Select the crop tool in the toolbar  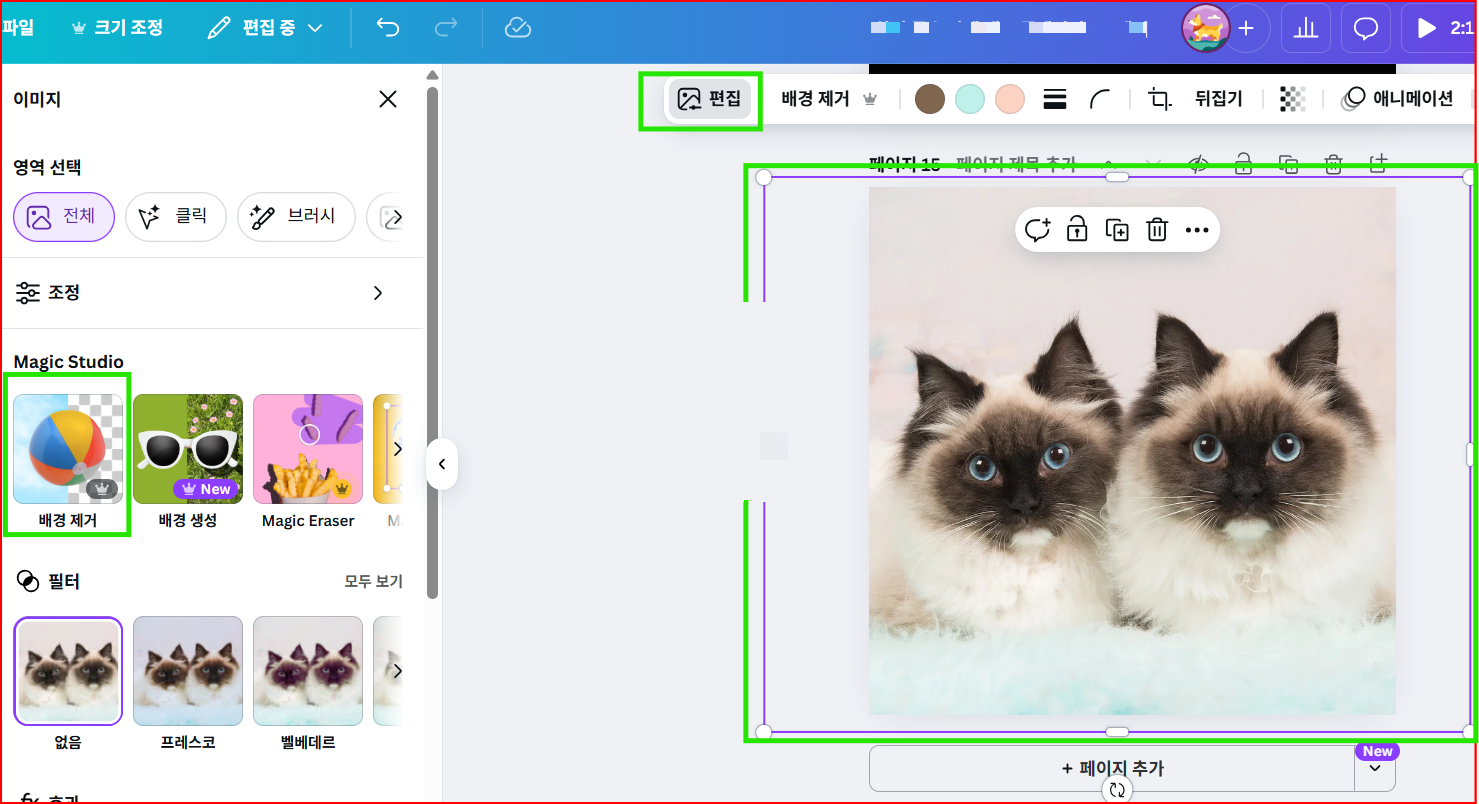point(1157,99)
